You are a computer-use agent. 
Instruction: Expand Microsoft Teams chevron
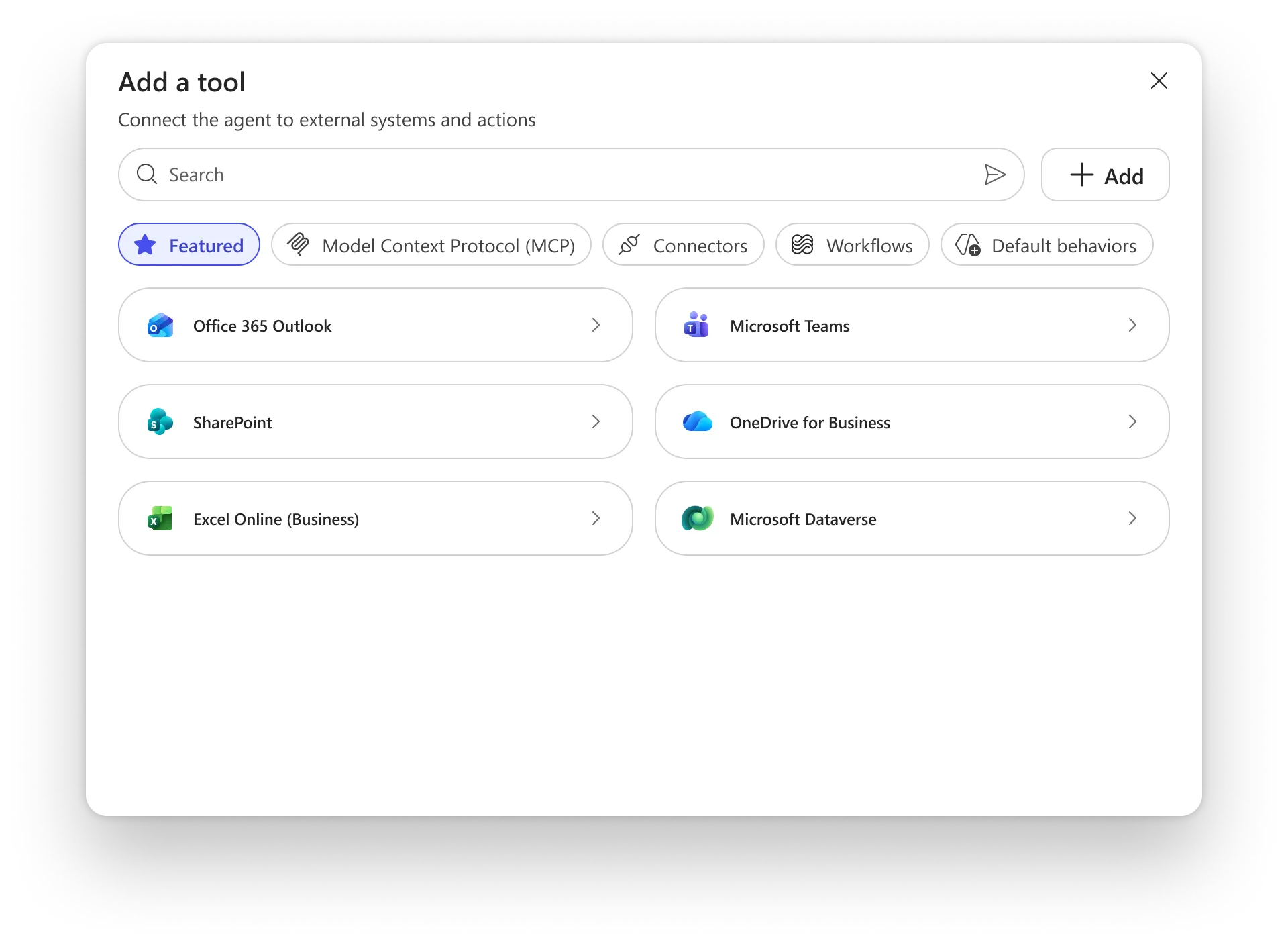point(1132,325)
